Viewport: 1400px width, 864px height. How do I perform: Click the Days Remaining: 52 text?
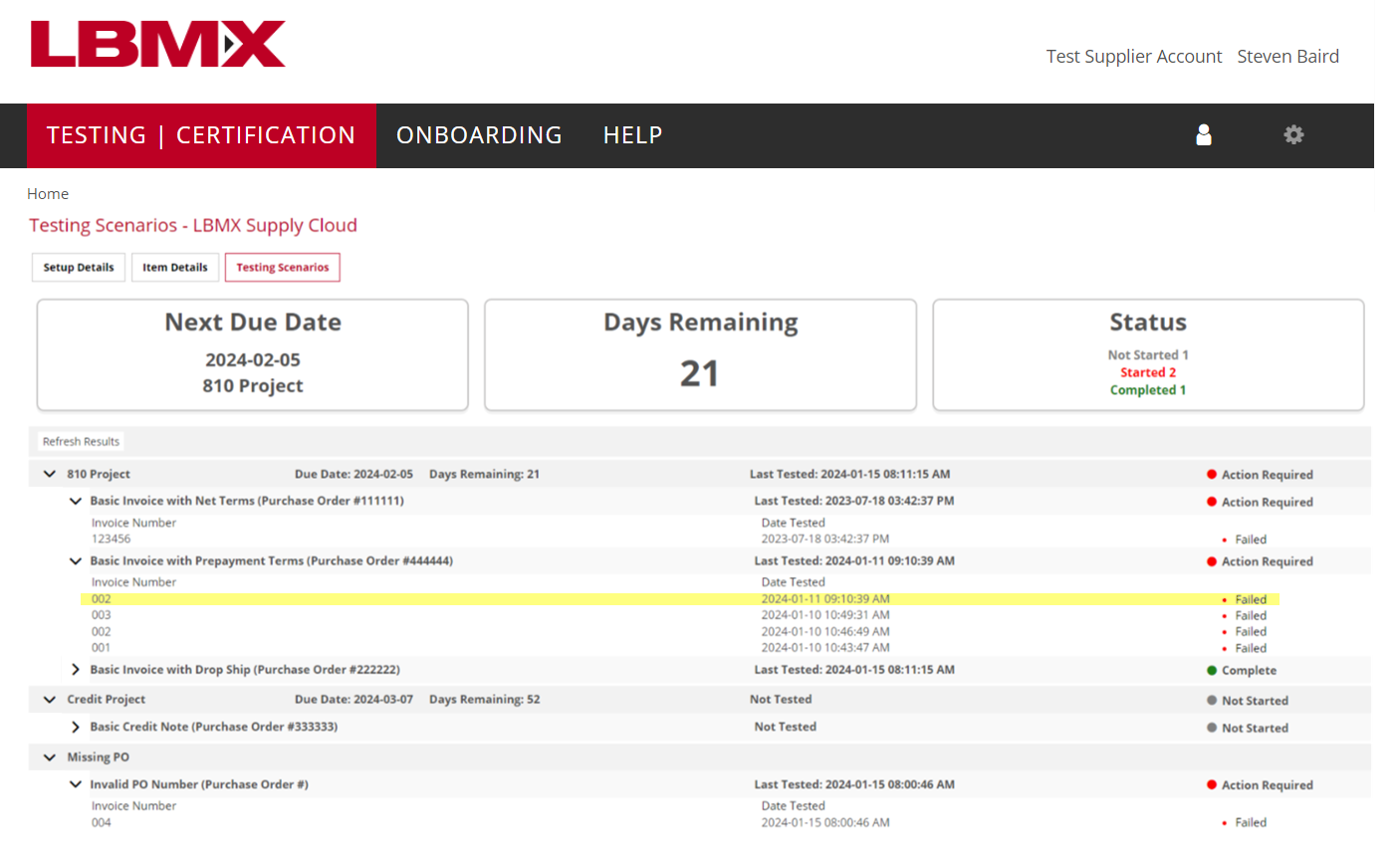(485, 699)
